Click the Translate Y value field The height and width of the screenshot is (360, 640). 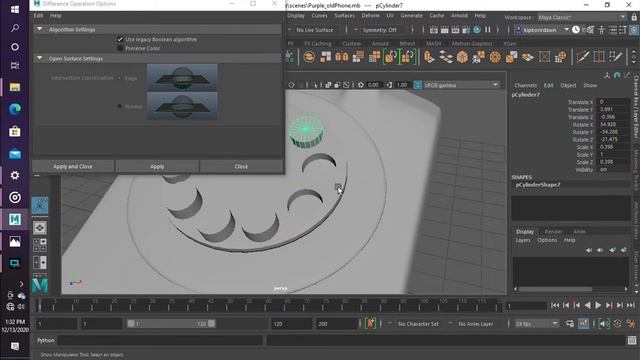[613, 109]
